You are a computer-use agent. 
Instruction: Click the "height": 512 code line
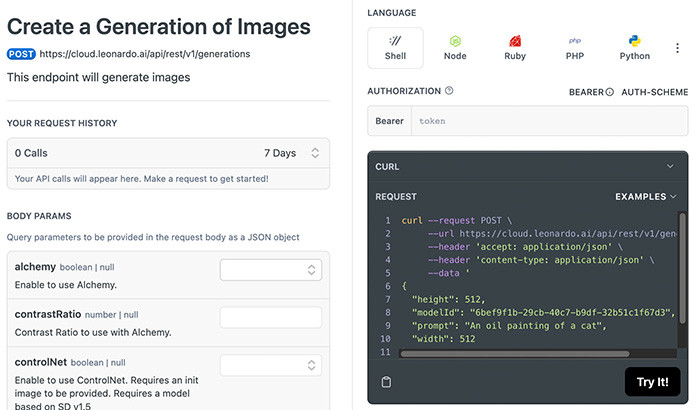448,299
